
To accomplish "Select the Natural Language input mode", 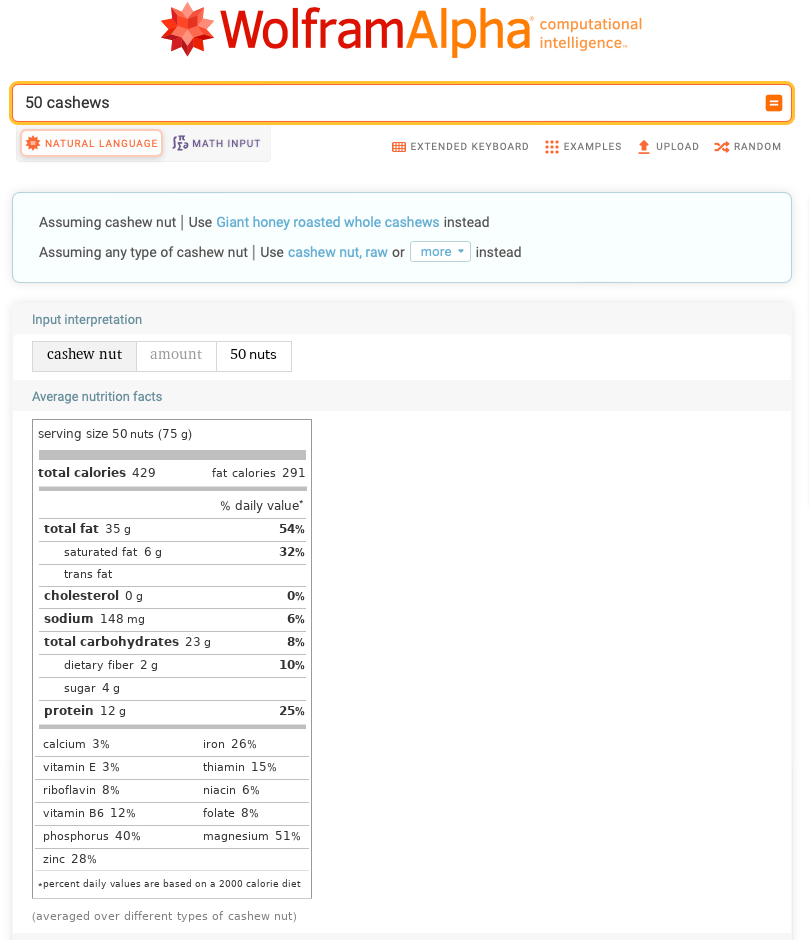I will (x=92, y=143).
